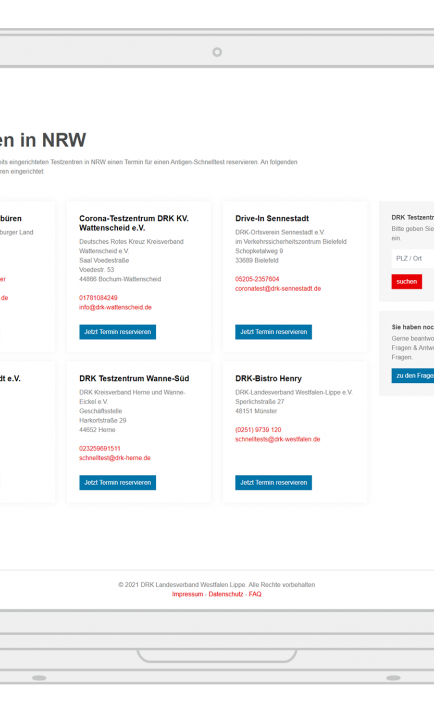434x713 pixels.
Task: Call Bistro Henry phone (0251) 9739 120
Action: 258,430
